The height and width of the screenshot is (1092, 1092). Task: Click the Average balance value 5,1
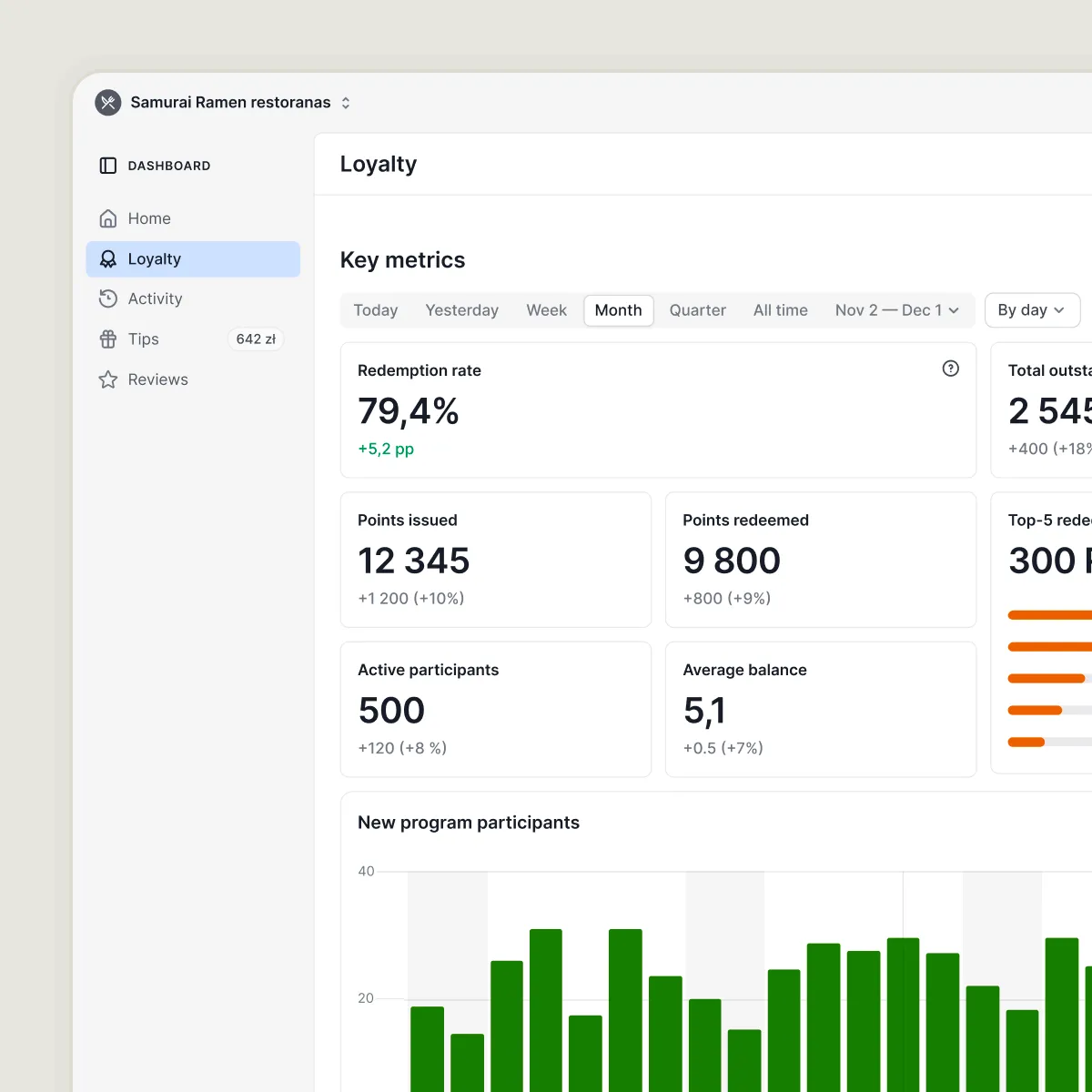pyautogui.click(x=704, y=711)
